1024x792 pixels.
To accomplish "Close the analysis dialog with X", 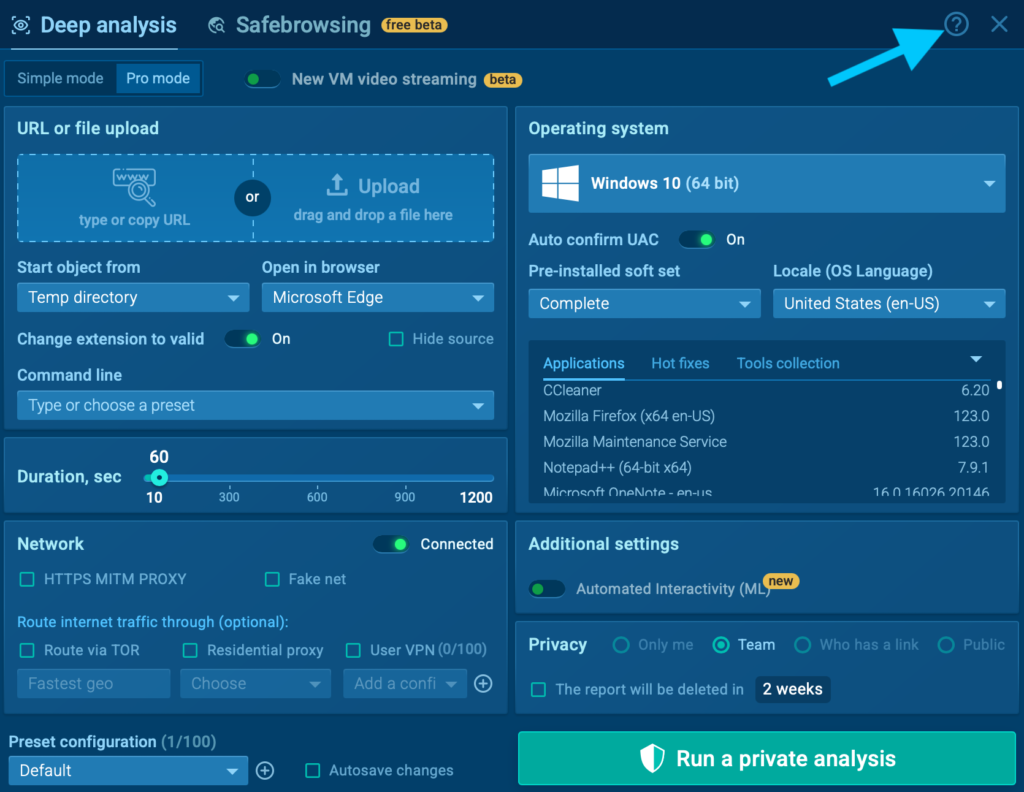I will click(x=999, y=25).
